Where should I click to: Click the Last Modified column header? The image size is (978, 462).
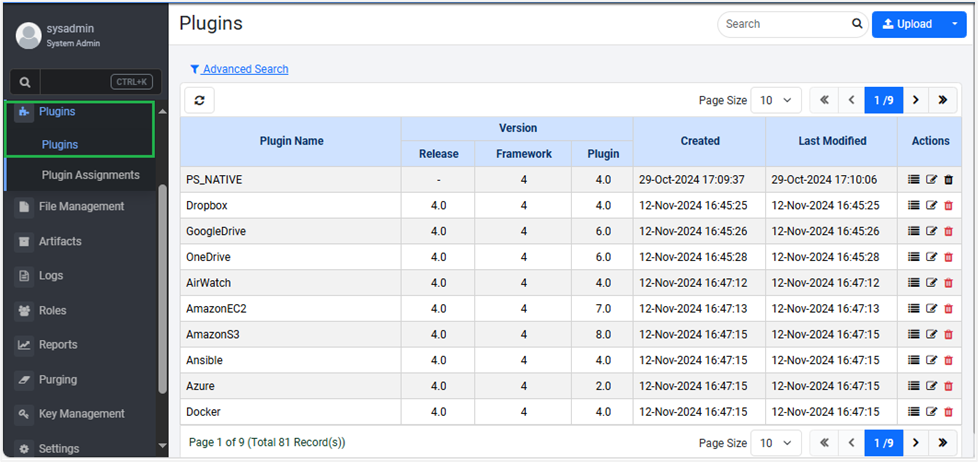pos(832,142)
